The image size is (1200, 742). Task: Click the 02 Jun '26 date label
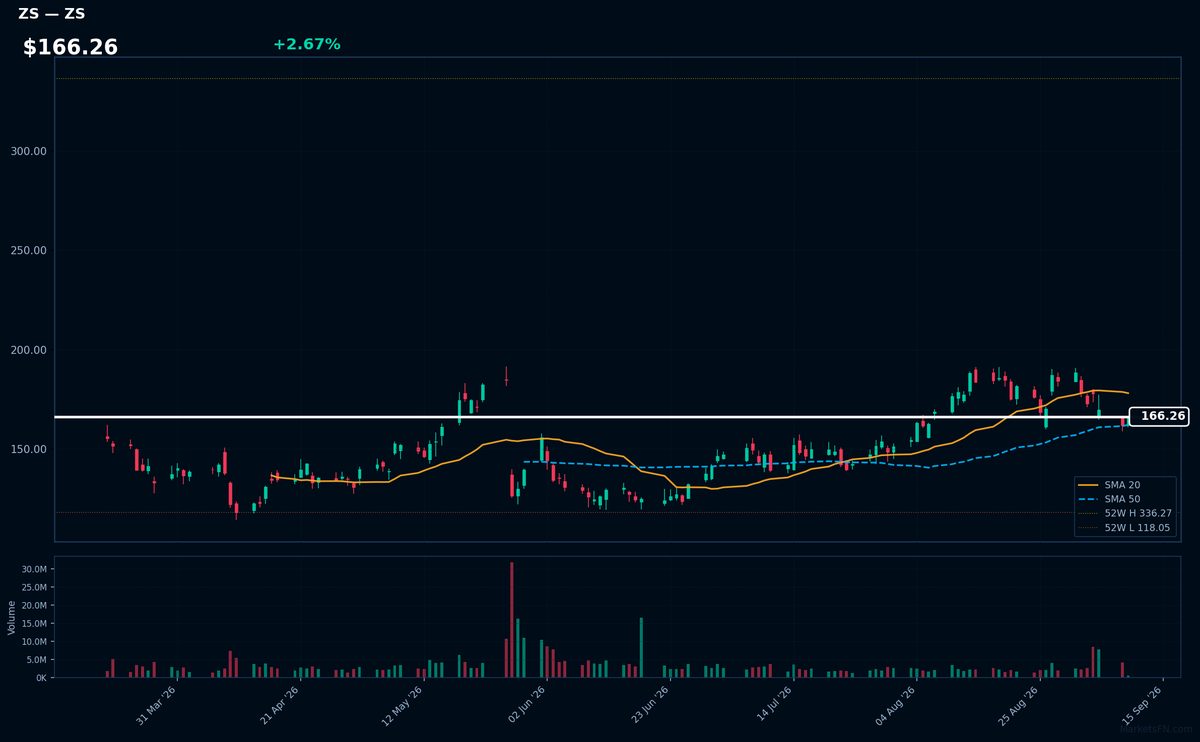pyautogui.click(x=527, y=705)
